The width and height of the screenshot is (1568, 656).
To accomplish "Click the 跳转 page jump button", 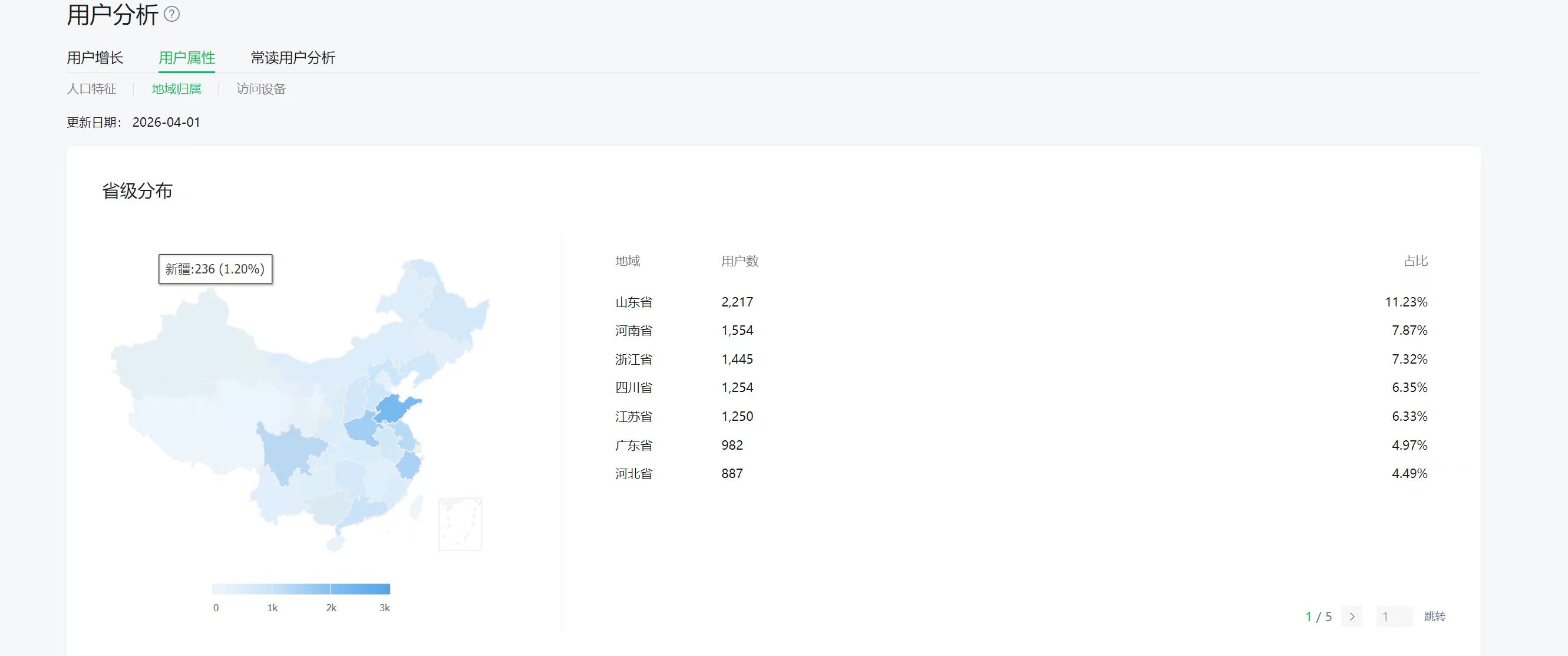I will (1435, 617).
